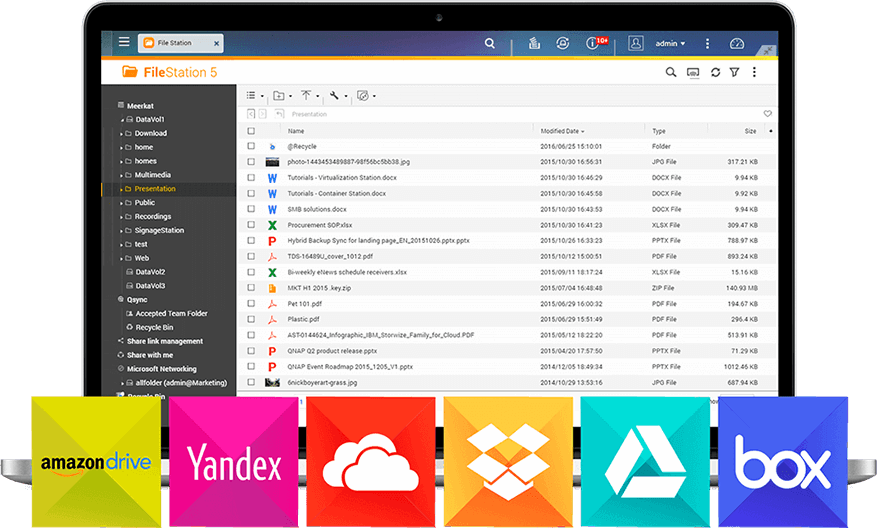The width and height of the screenshot is (877, 528).
Task: Check the photo-1443453489887 jpg checkbox
Action: [x=251, y=162]
